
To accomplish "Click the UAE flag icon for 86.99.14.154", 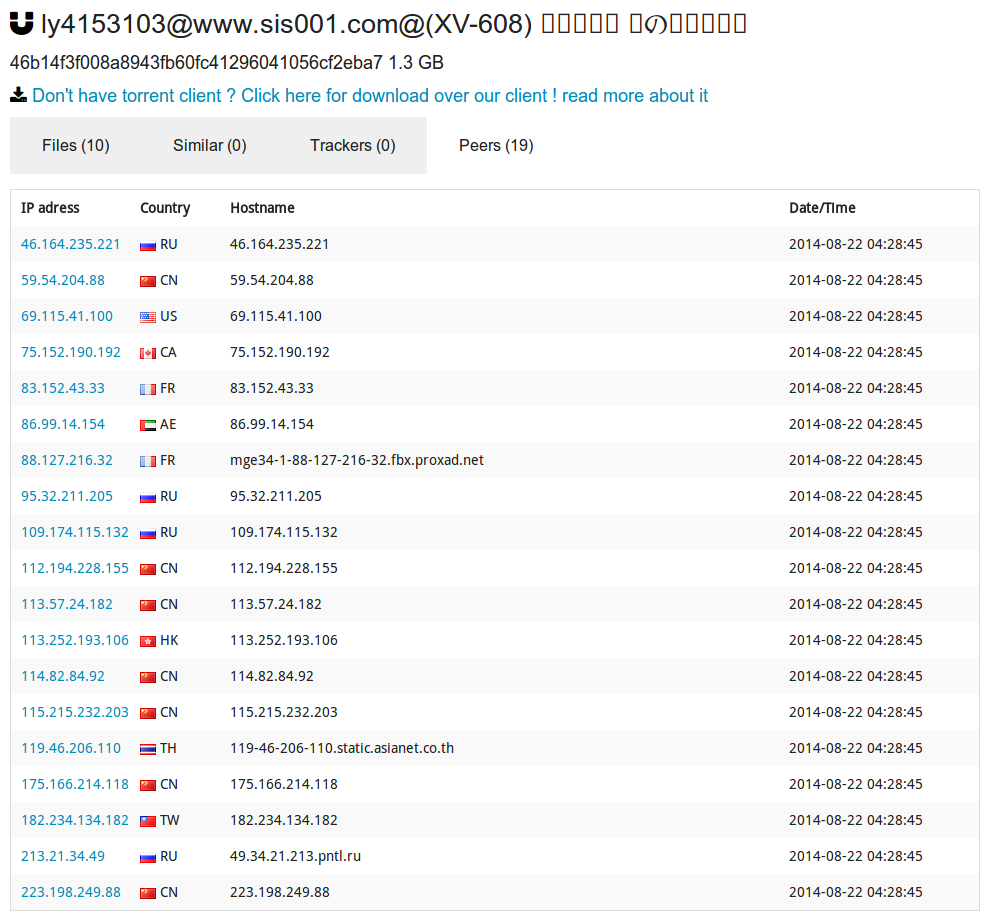I will click(x=148, y=425).
